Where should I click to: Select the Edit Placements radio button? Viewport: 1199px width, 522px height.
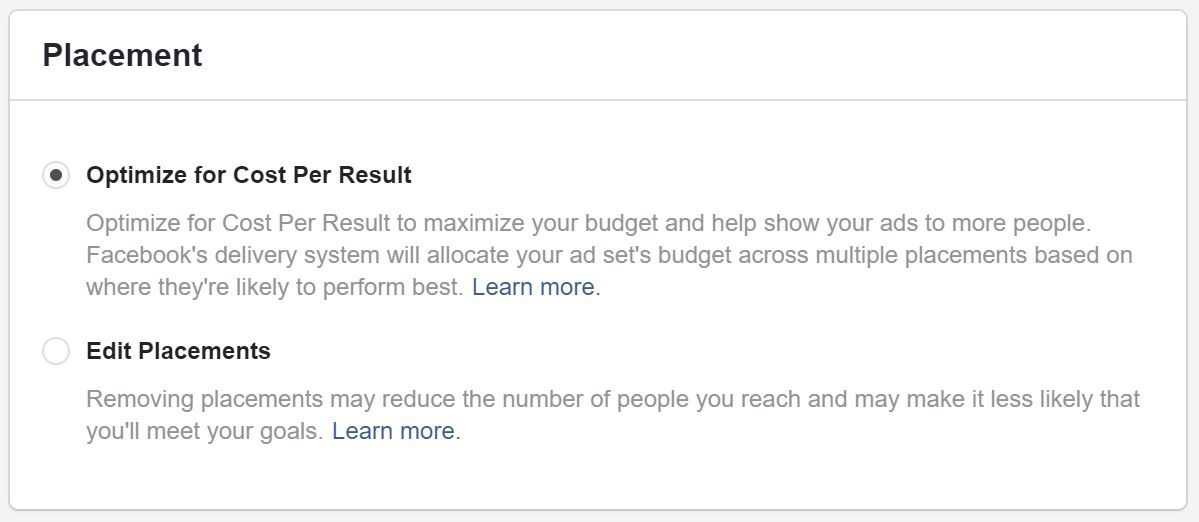56,352
